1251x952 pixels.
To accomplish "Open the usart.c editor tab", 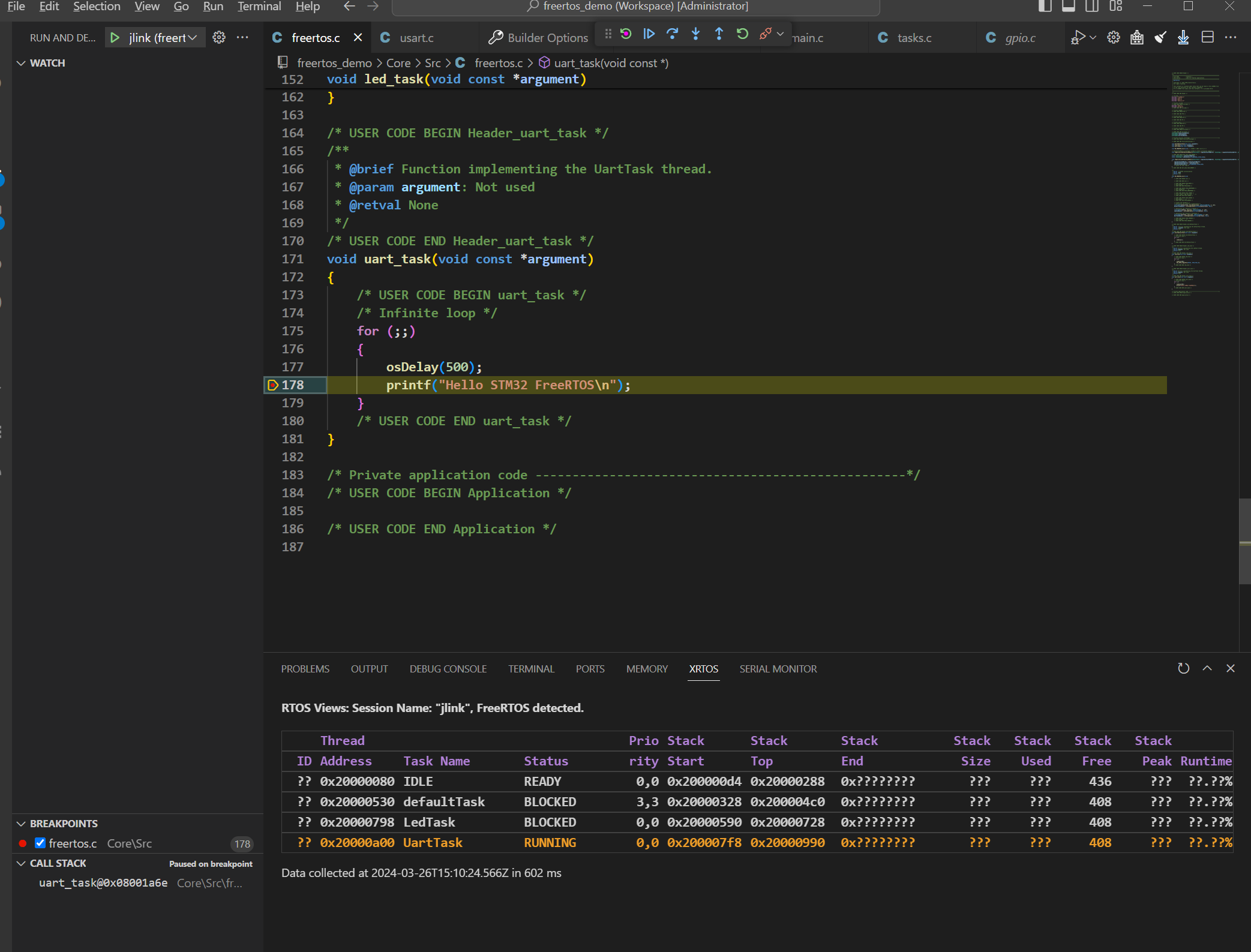I will click(x=416, y=38).
